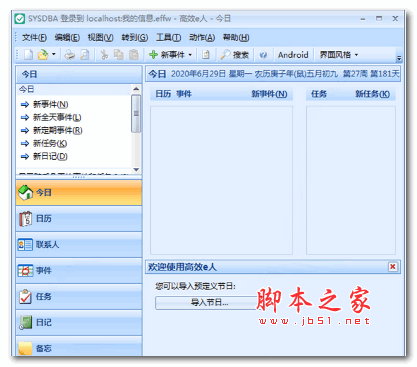Open the 视图(V) menu
Screen dimensions: 417x367
point(100,38)
